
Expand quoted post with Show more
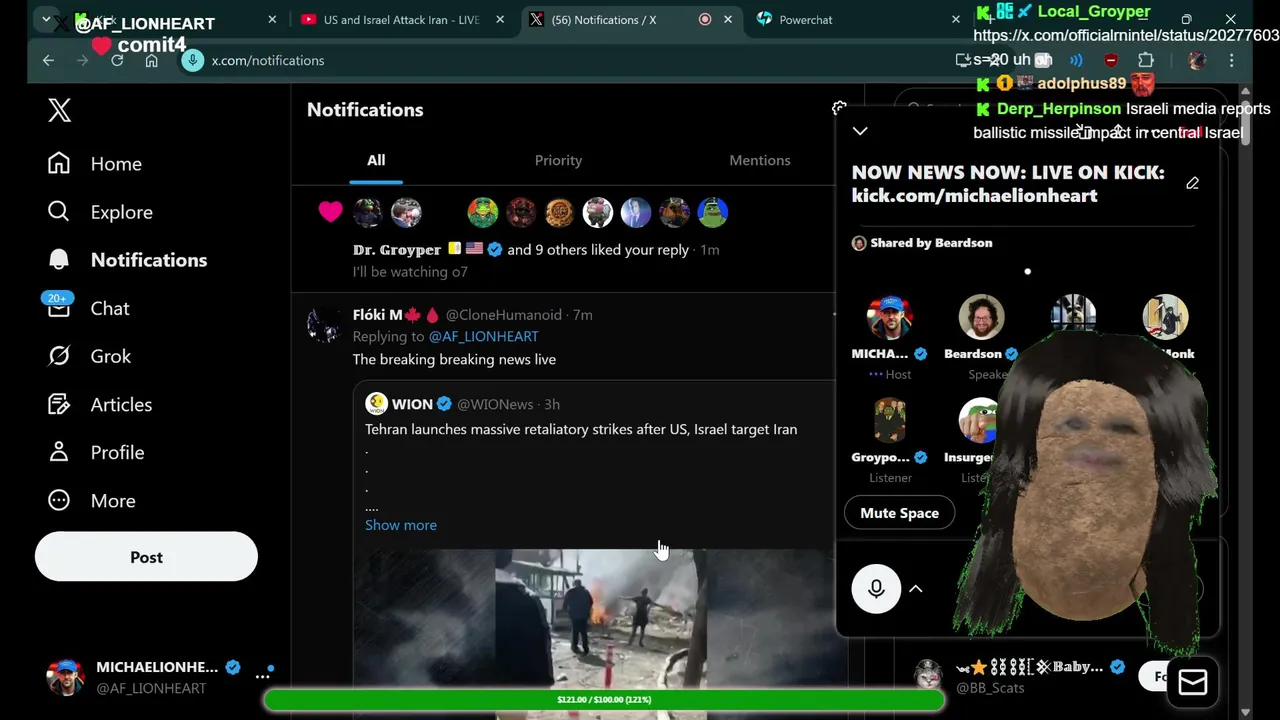[x=401, y=525]
